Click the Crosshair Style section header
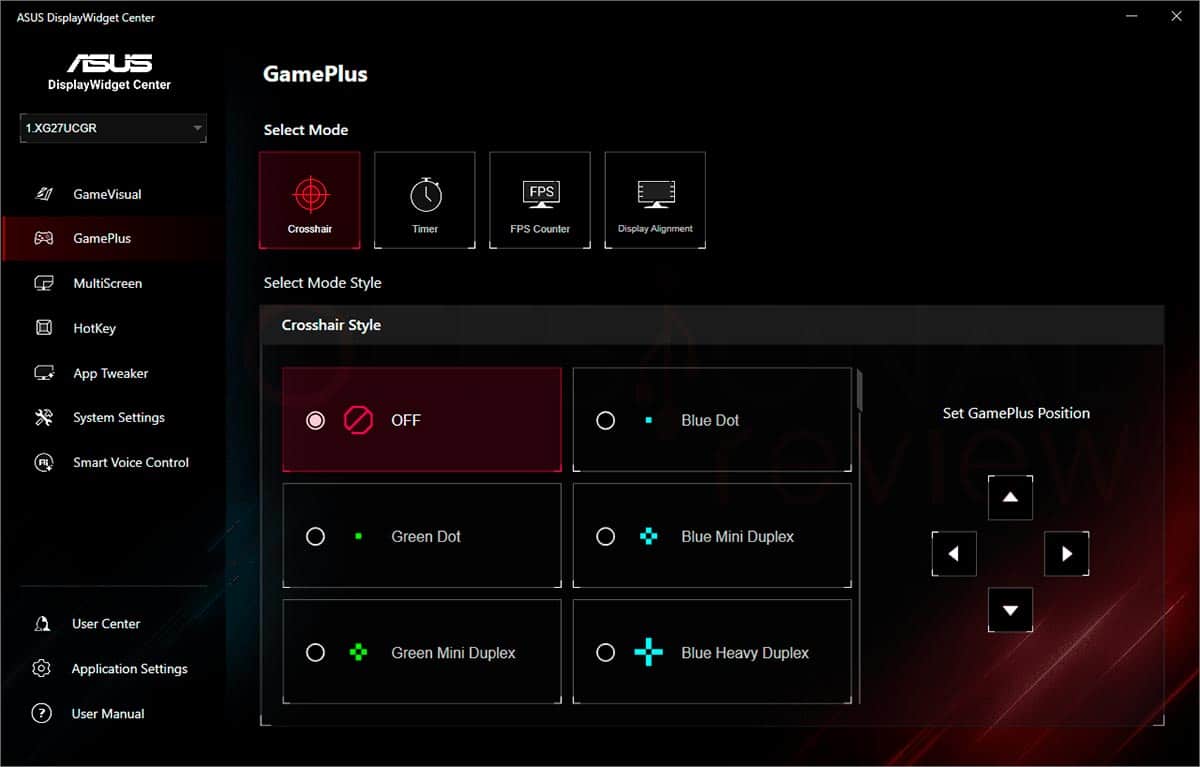 coord(712,325)
